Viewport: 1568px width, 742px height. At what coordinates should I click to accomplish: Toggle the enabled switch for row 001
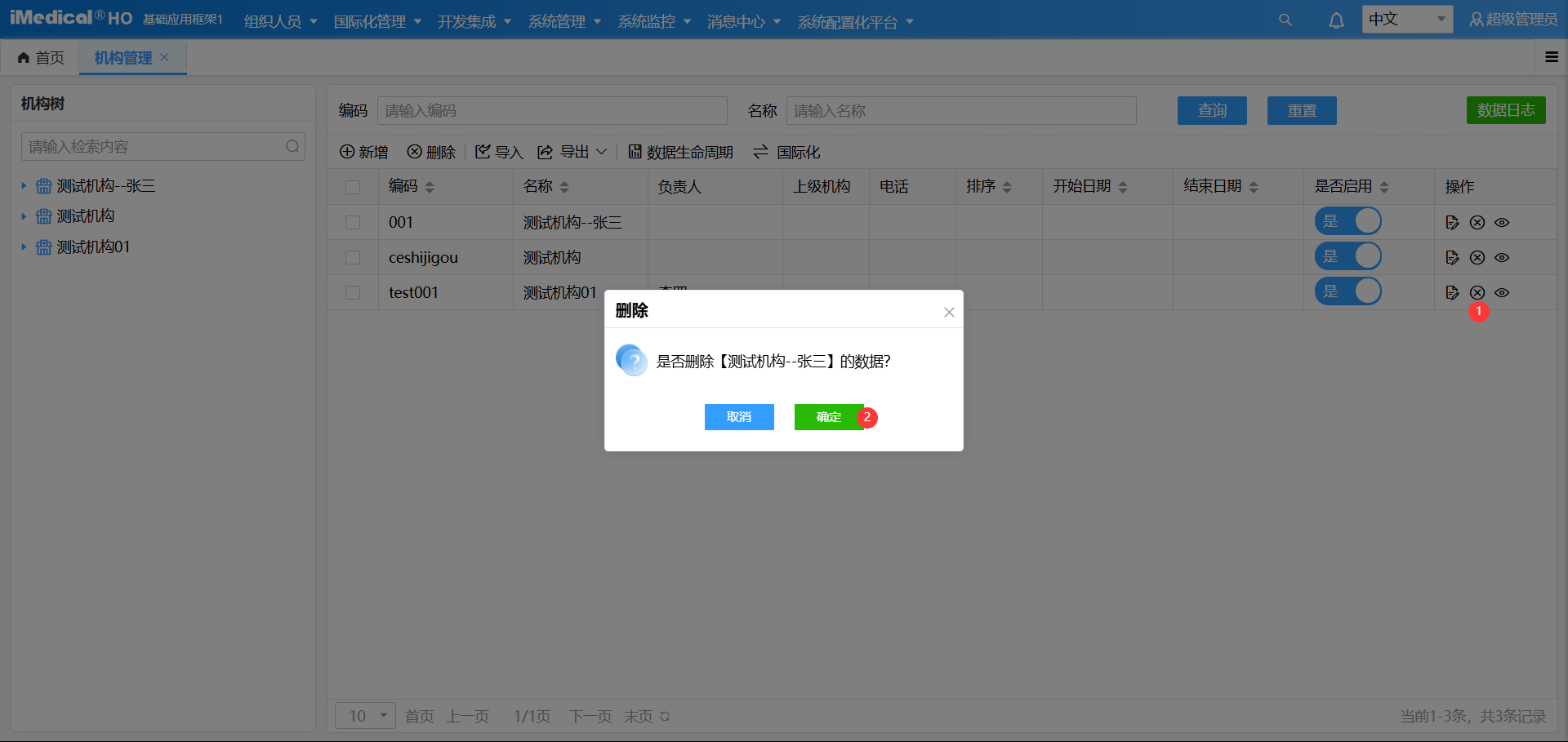pos(1347,221)
